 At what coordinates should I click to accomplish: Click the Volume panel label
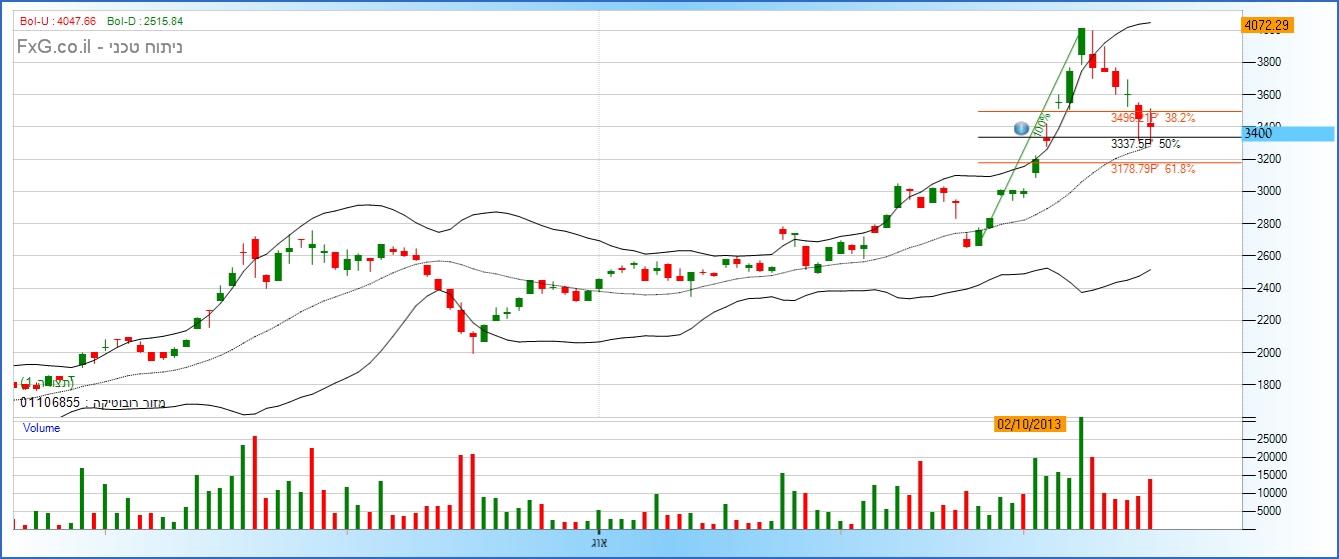point(41,428)
